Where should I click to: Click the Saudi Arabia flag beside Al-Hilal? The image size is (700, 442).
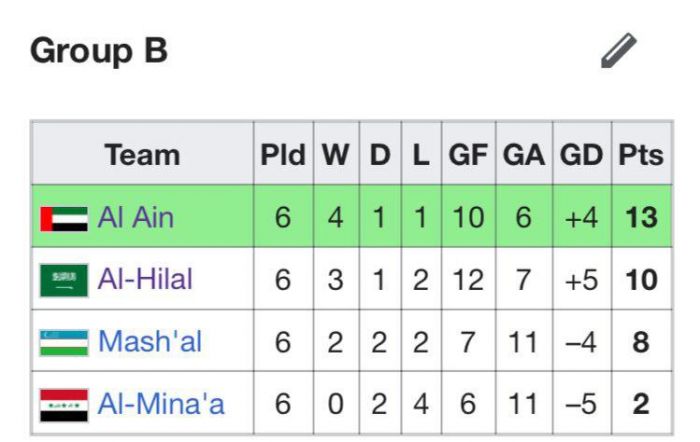(64, 281)
